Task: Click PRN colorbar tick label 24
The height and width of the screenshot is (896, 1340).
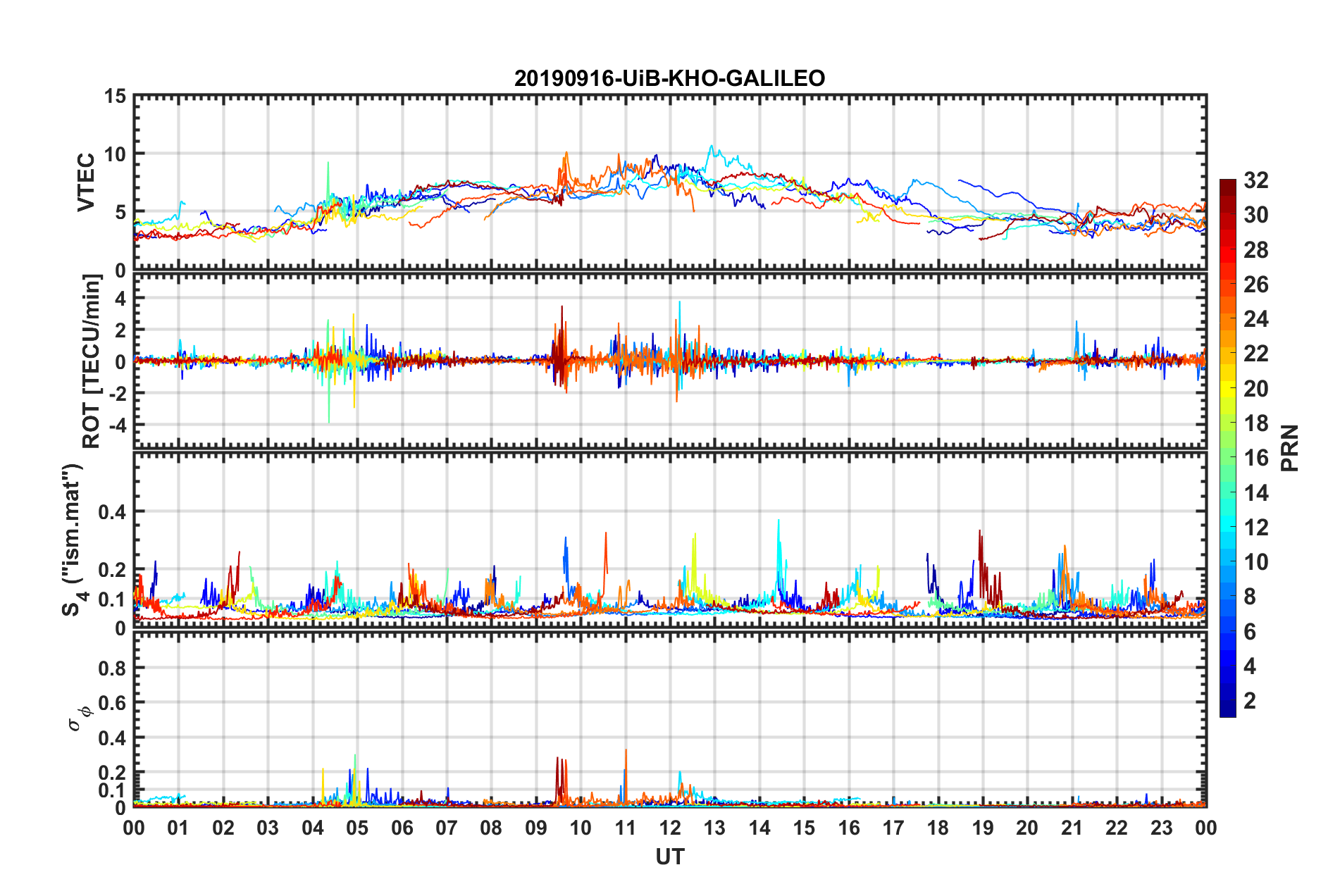Action: click(1256, 319)
